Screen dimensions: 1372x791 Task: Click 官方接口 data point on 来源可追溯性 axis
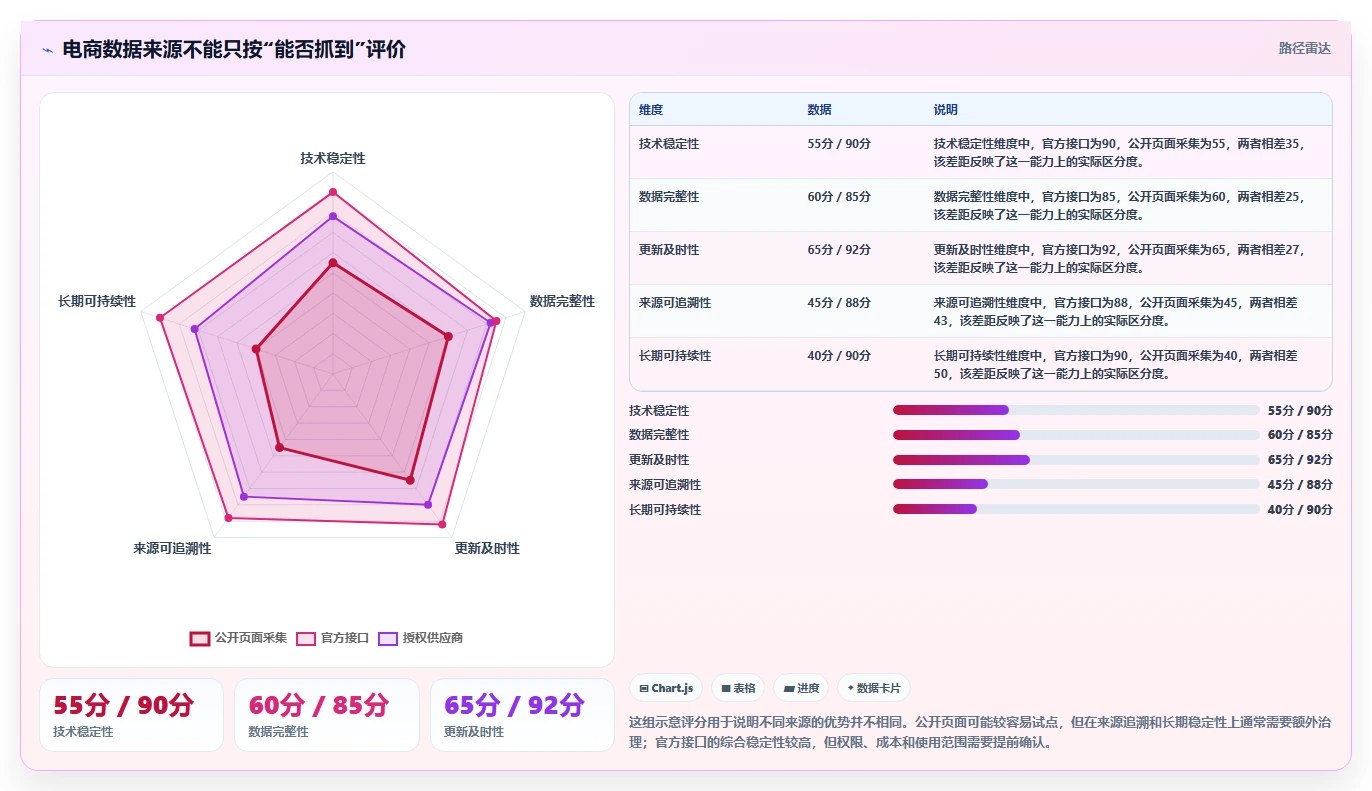coord(228,518)
